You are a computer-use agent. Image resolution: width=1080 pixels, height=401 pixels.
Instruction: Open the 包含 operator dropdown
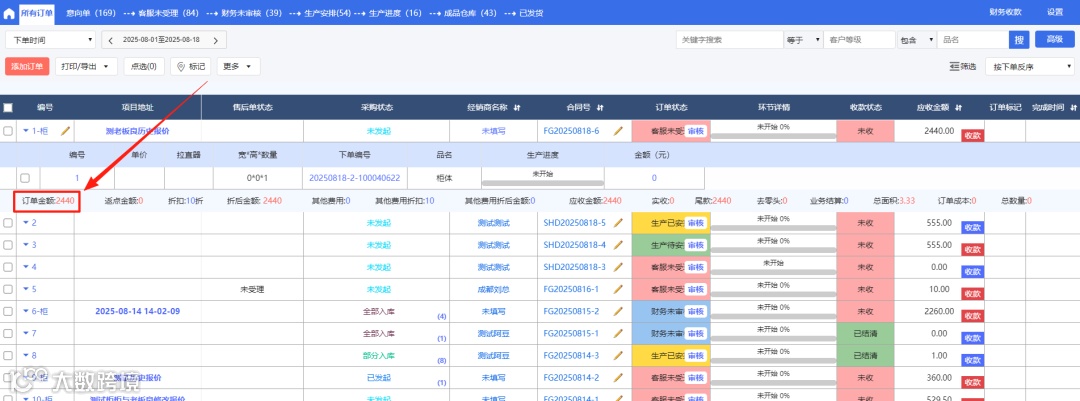click(917, 40)
